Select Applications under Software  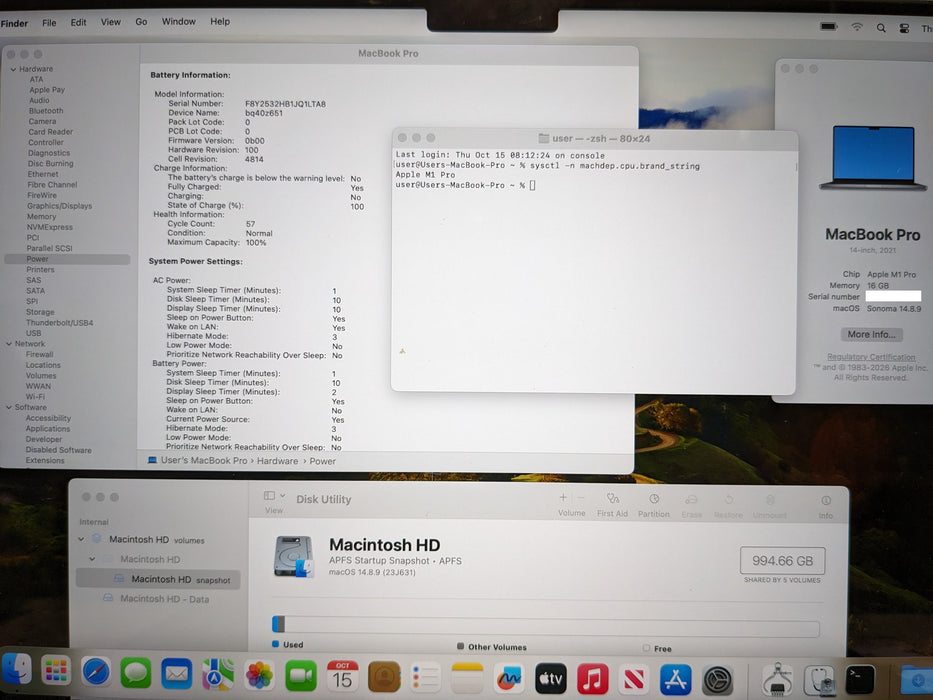click(x=48, y=429)
